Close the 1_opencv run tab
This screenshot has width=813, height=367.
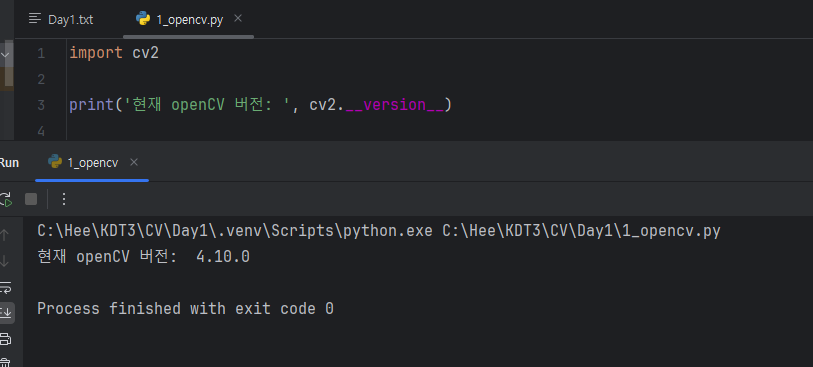click(x=134, y=162)
